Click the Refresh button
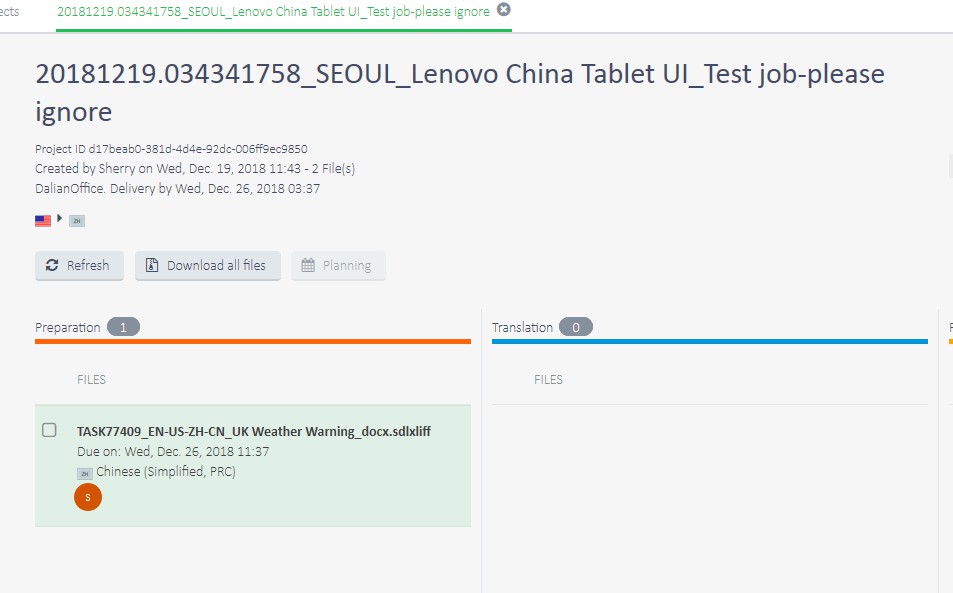Image resolution: width=953 pixels, height=593 pixels. [x=79, y=266]
